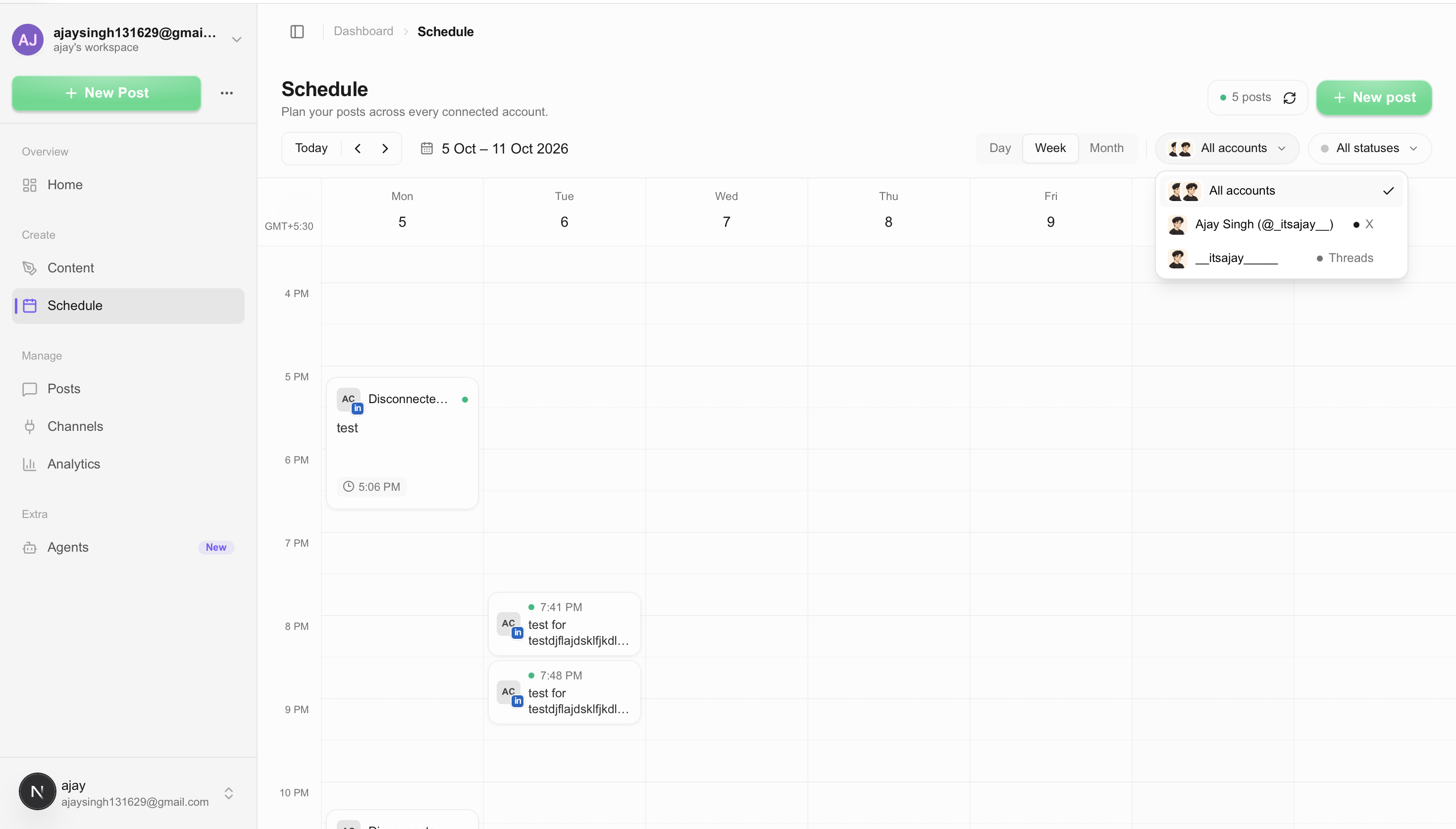Click the green New Post sidebar button
Viewport: 1456px width, 829px height.
pos(106,93)
